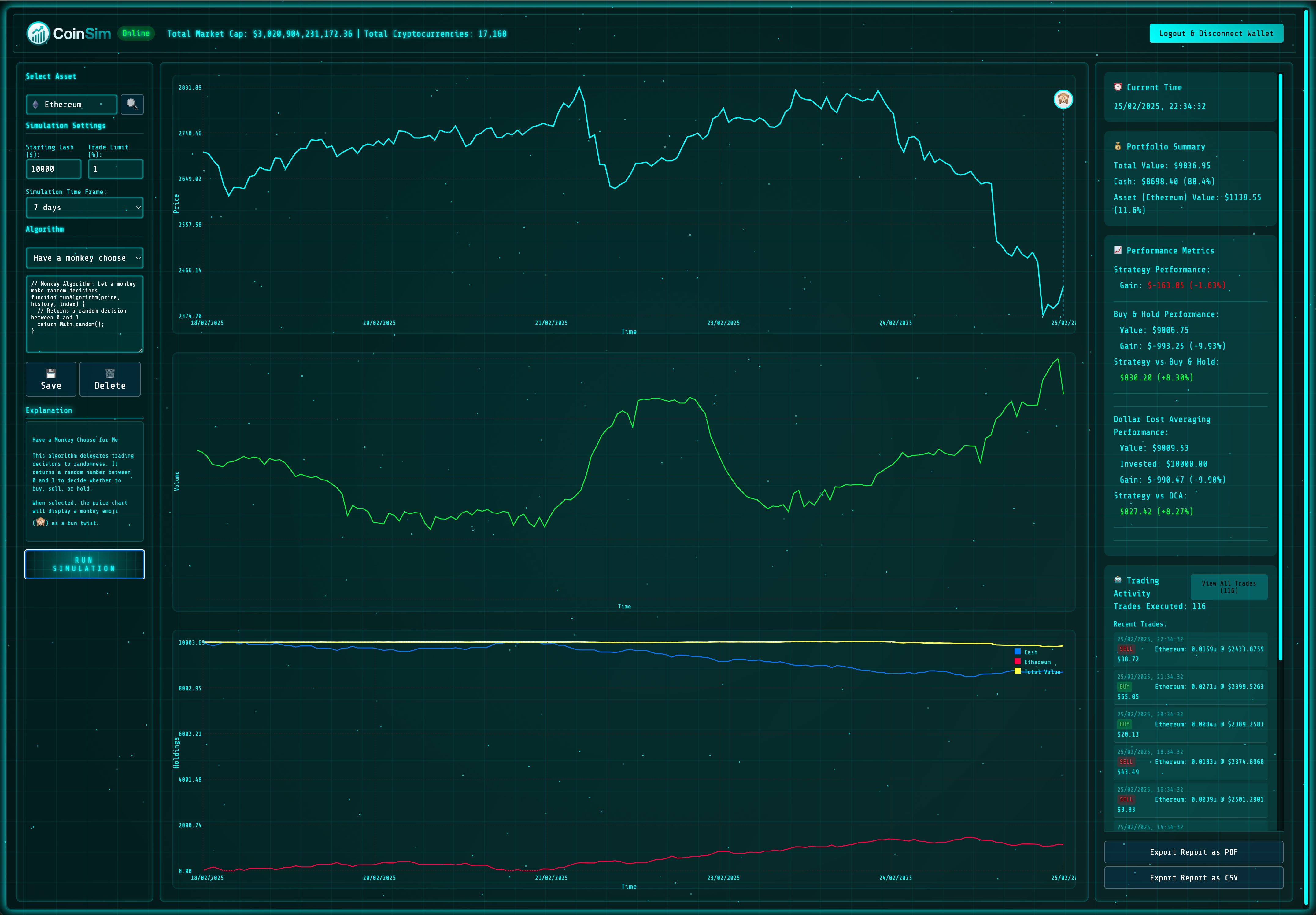Click the Starting Cash input field
This screenshot has width=1316, height=915.
(53, 169)
